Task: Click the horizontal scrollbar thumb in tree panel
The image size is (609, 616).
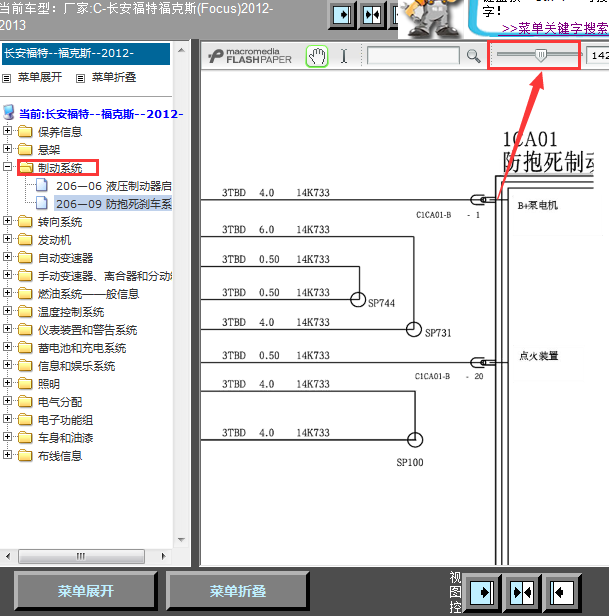Action: pos(81,556)
